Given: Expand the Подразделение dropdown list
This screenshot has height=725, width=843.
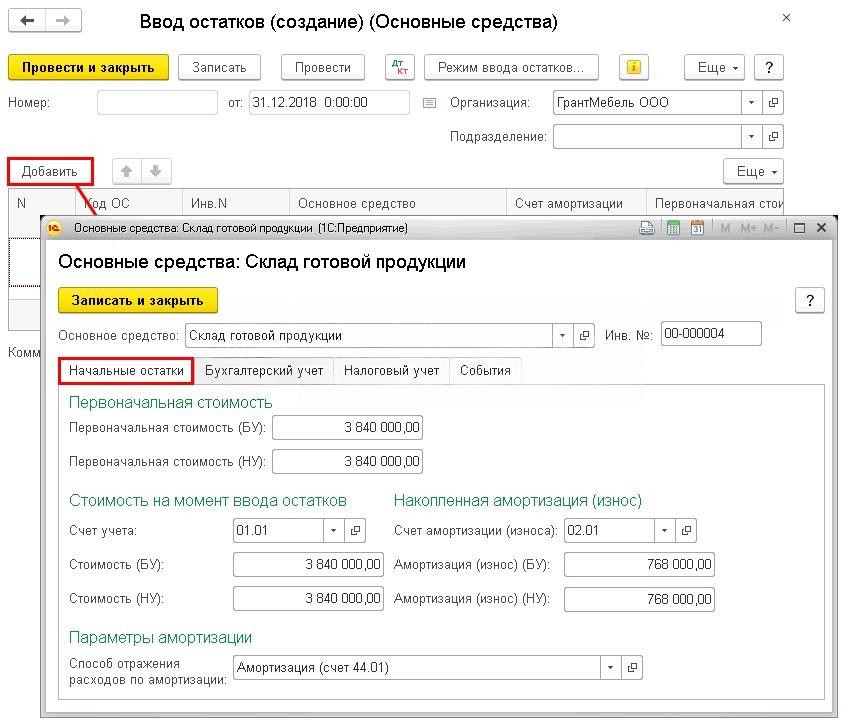Looking at the screenshot, I should pos(752,137).
